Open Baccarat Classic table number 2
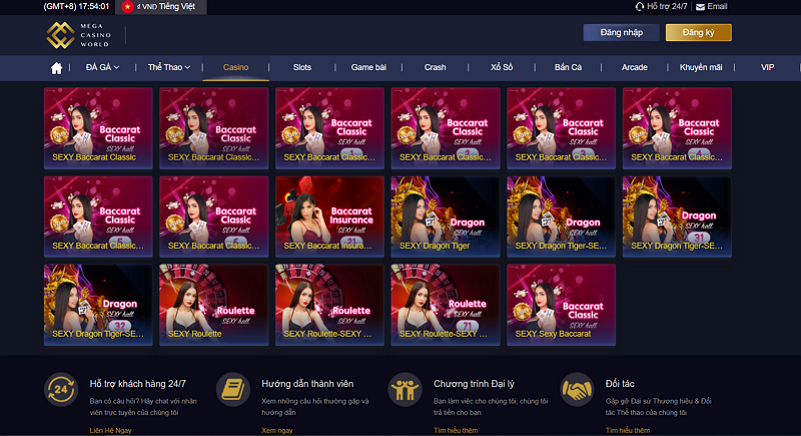Image resolution: width=801 pixels, height=436 pixels. (445, 128)
